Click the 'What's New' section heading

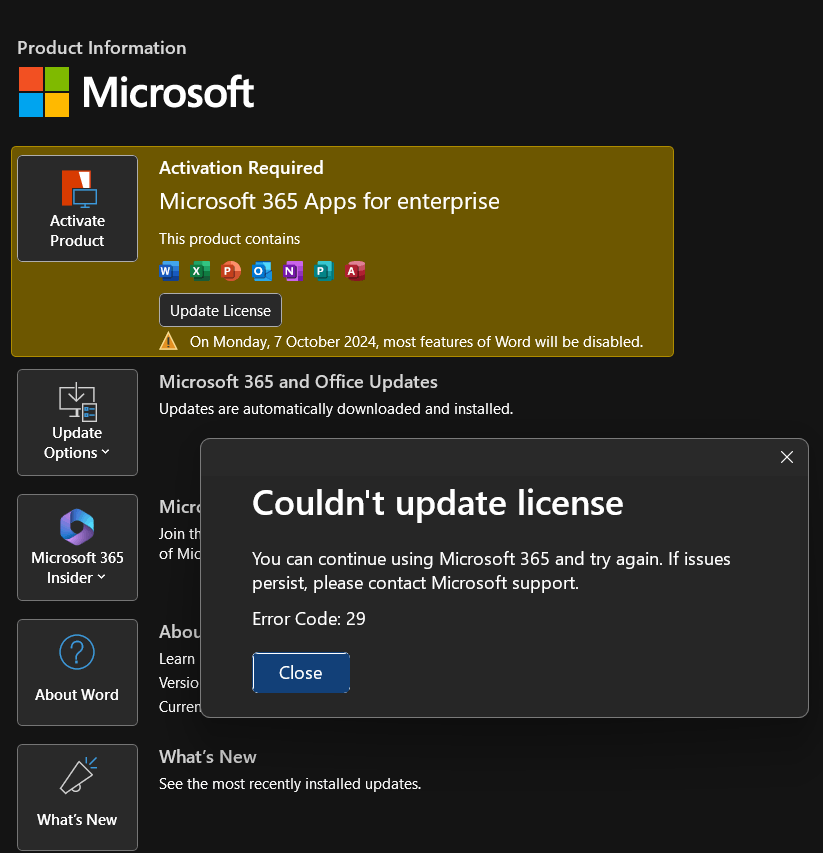click(207, 757)
